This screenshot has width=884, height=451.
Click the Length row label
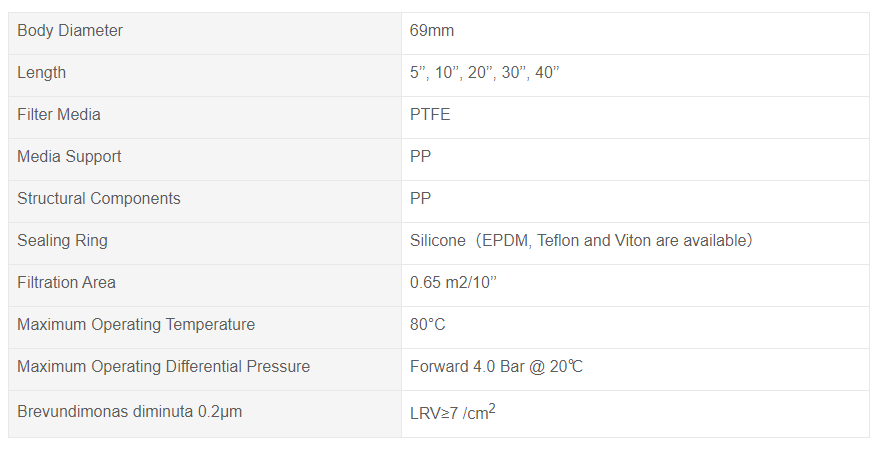coord(42,73)
